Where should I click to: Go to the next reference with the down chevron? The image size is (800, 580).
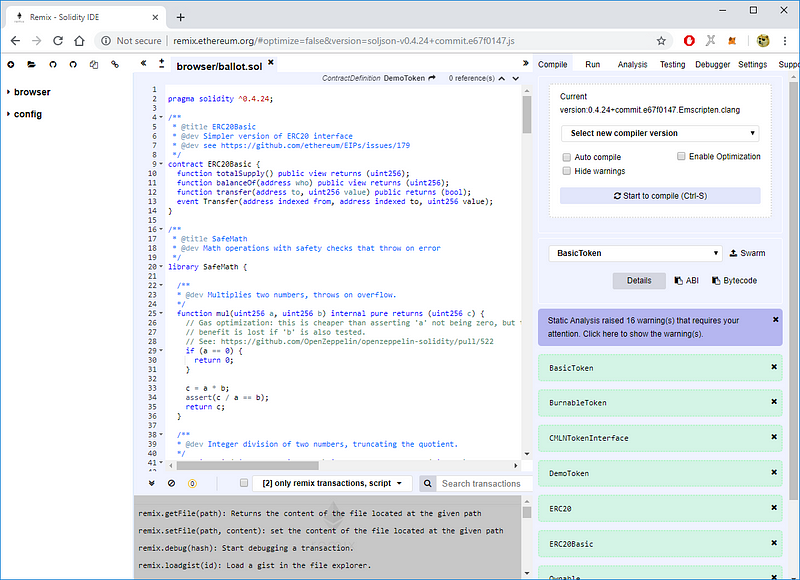point(516,79)
